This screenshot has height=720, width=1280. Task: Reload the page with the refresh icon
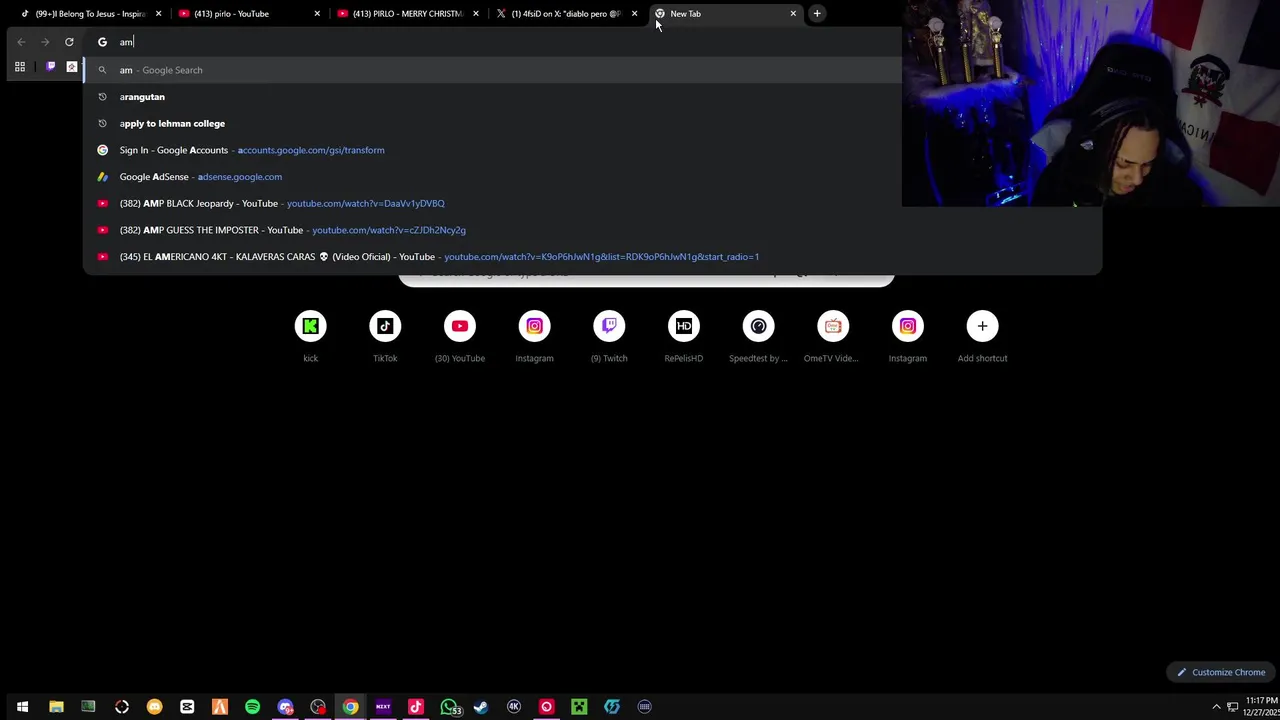(69, 42)
